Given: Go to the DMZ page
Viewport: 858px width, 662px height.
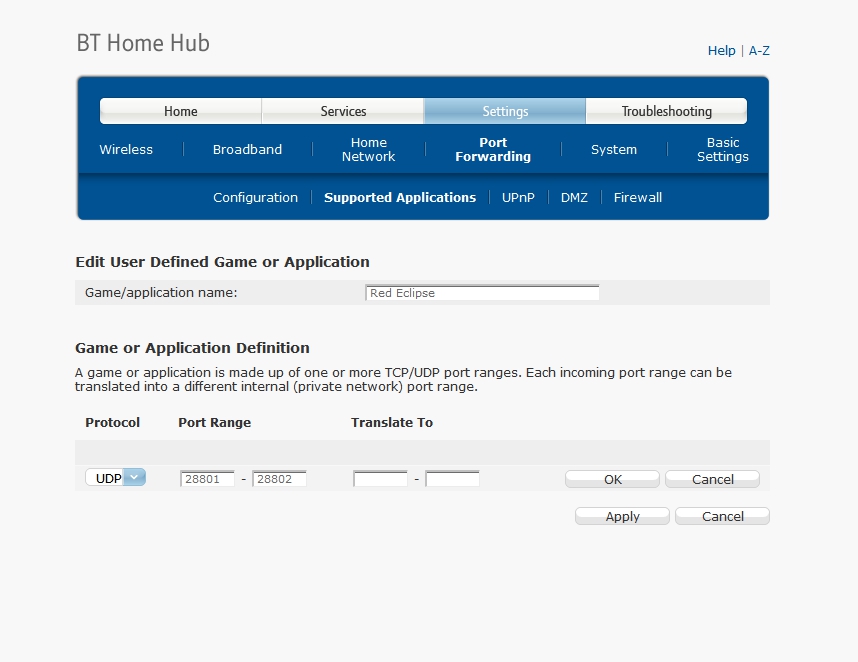Looking at the screenshot, I should [574, 198].
